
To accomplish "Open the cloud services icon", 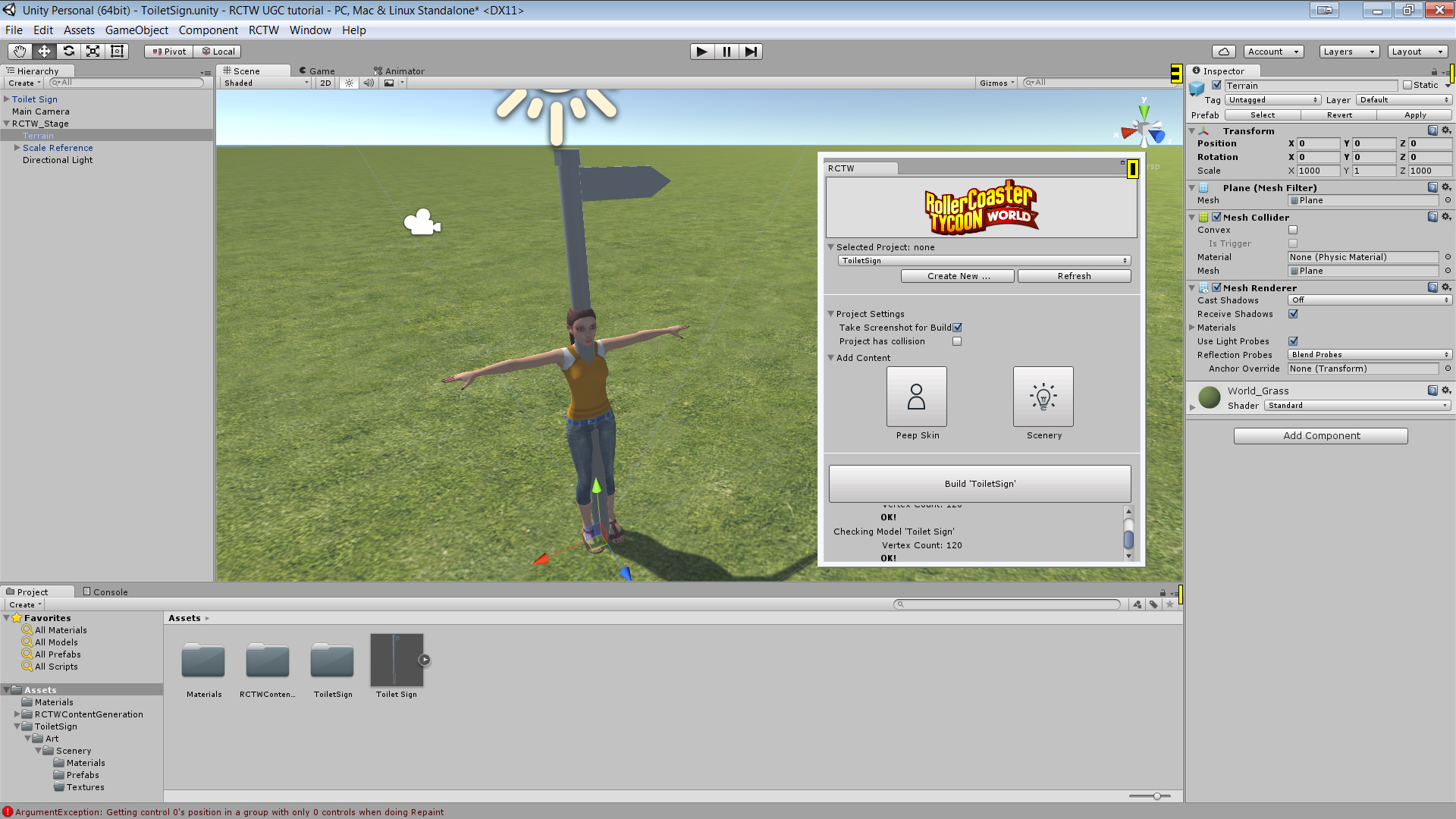I will click(1223, 52).
